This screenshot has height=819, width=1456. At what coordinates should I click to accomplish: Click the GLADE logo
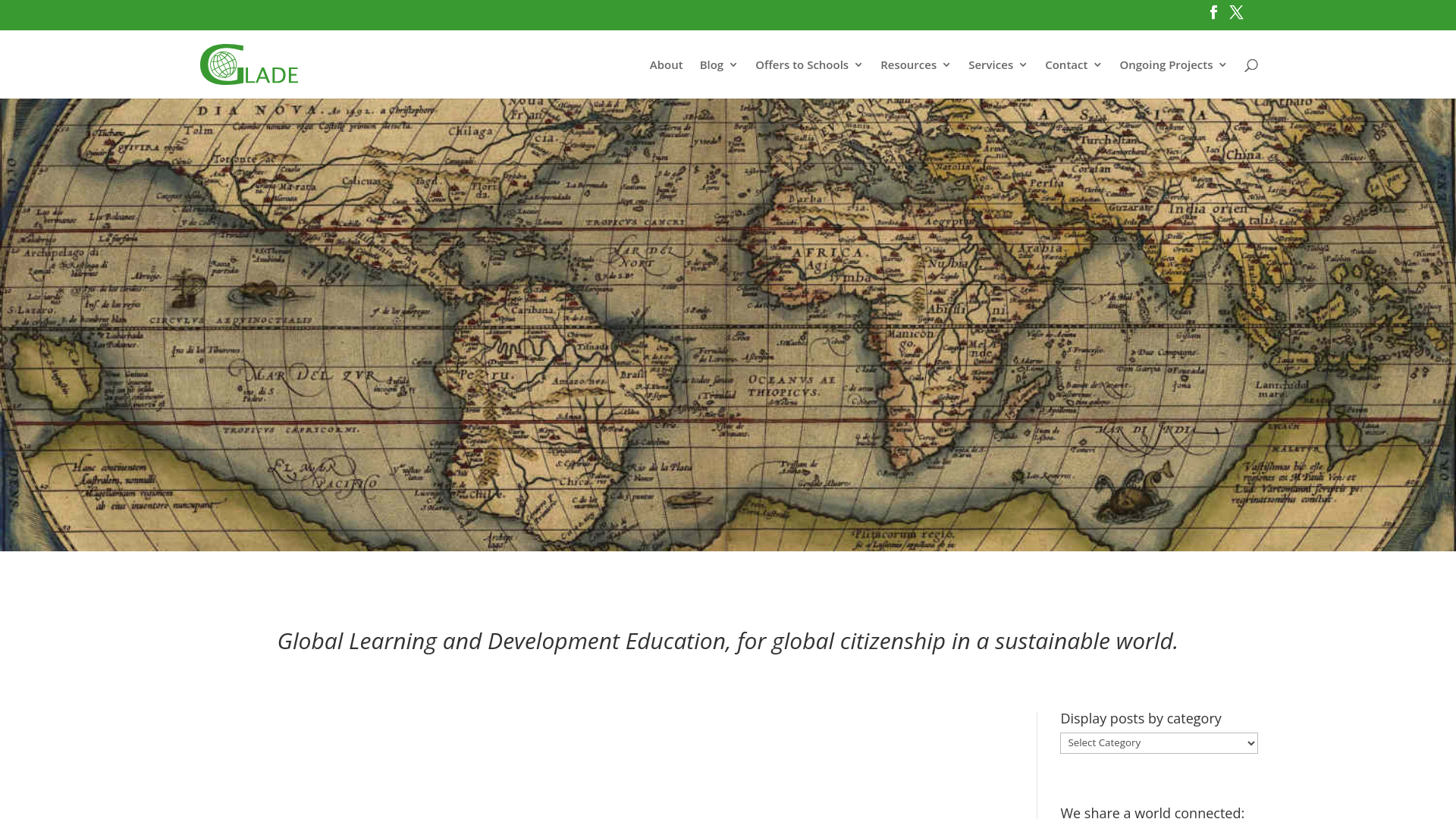point(249,64)
